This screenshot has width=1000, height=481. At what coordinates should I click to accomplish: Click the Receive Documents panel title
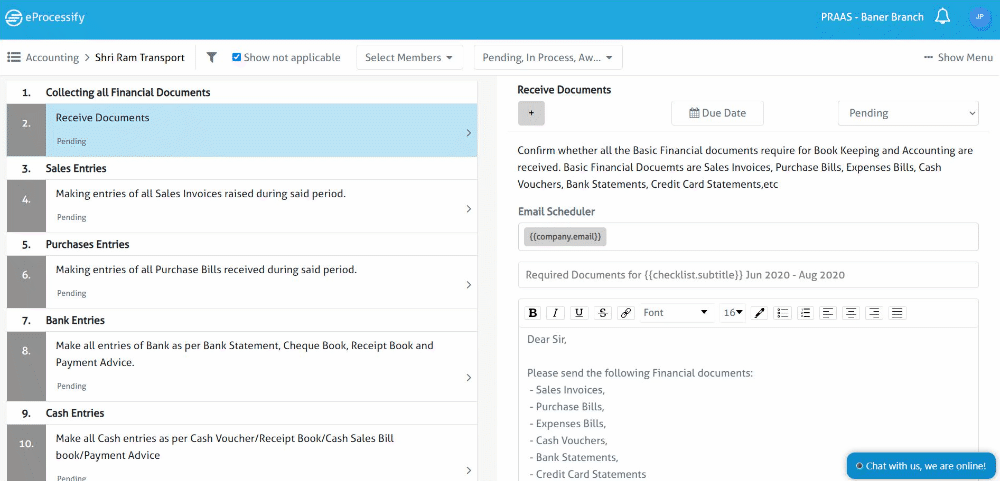tap(564, 90)
